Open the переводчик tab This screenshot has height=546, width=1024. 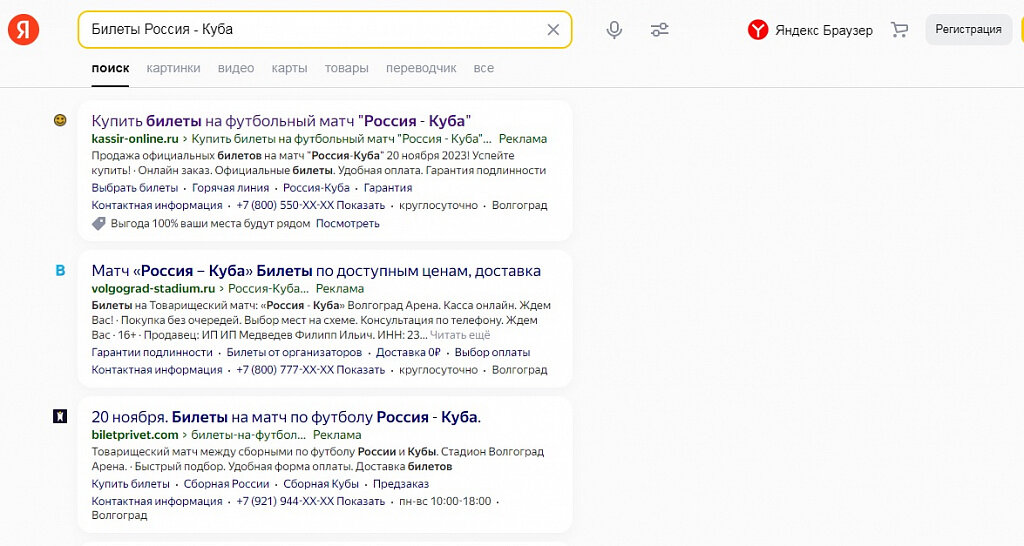(x=421, y=68)
